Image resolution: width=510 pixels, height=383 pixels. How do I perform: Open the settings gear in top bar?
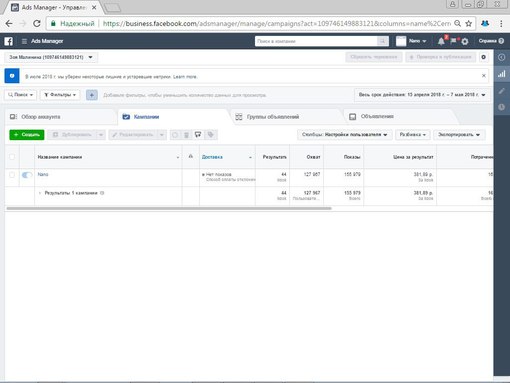tap(465, 41)
